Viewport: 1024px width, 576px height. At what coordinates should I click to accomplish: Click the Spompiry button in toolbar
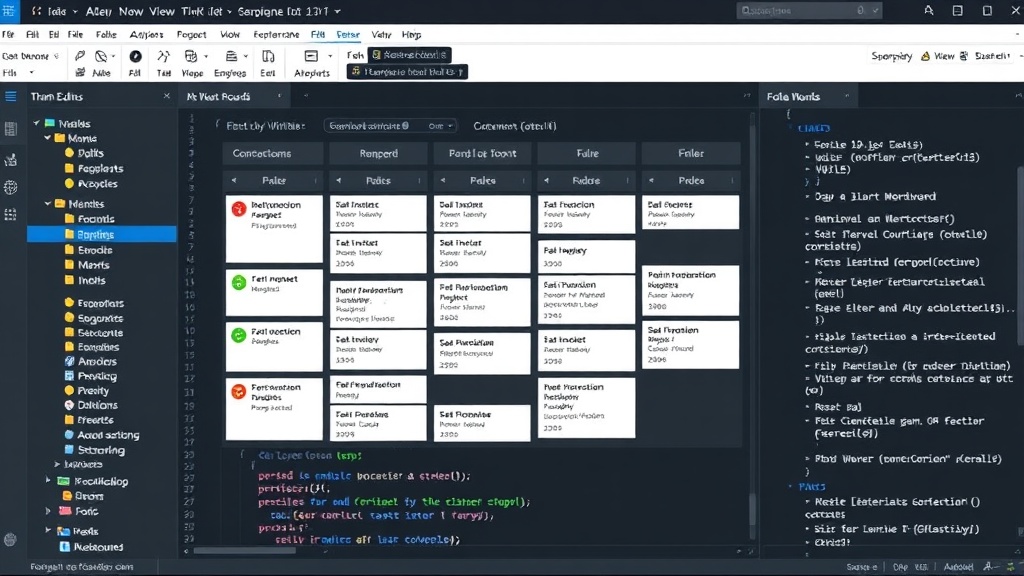coord(891,56)
